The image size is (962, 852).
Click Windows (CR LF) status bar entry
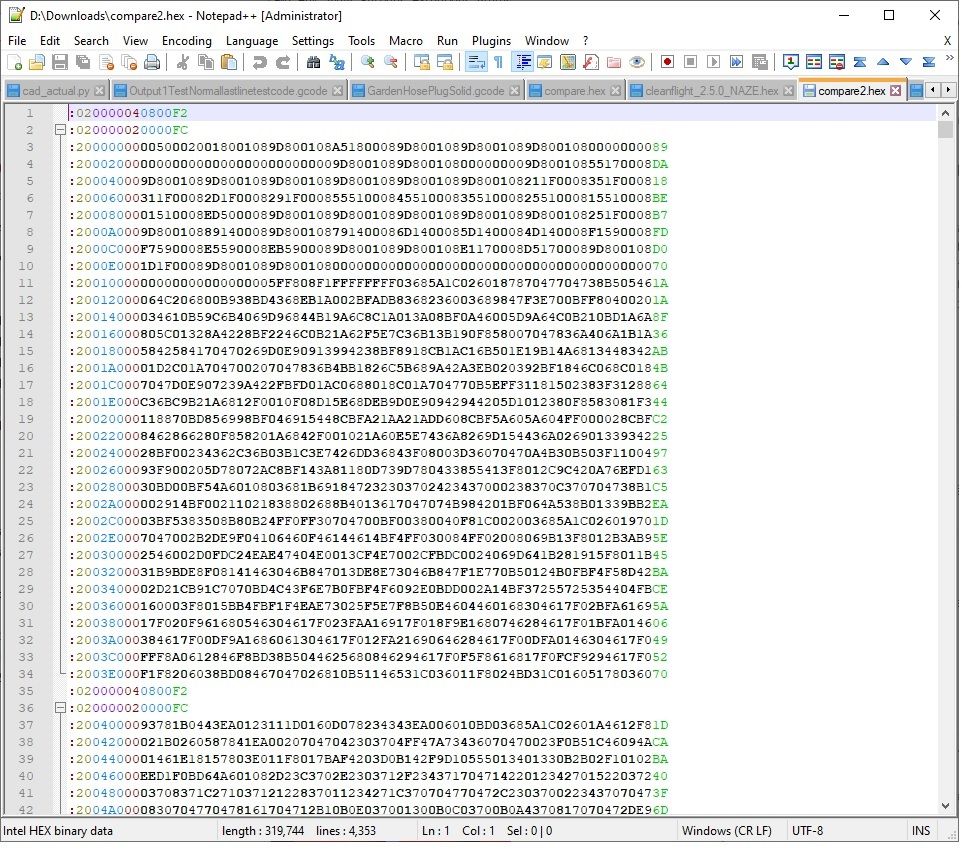[x=726, y=831]
